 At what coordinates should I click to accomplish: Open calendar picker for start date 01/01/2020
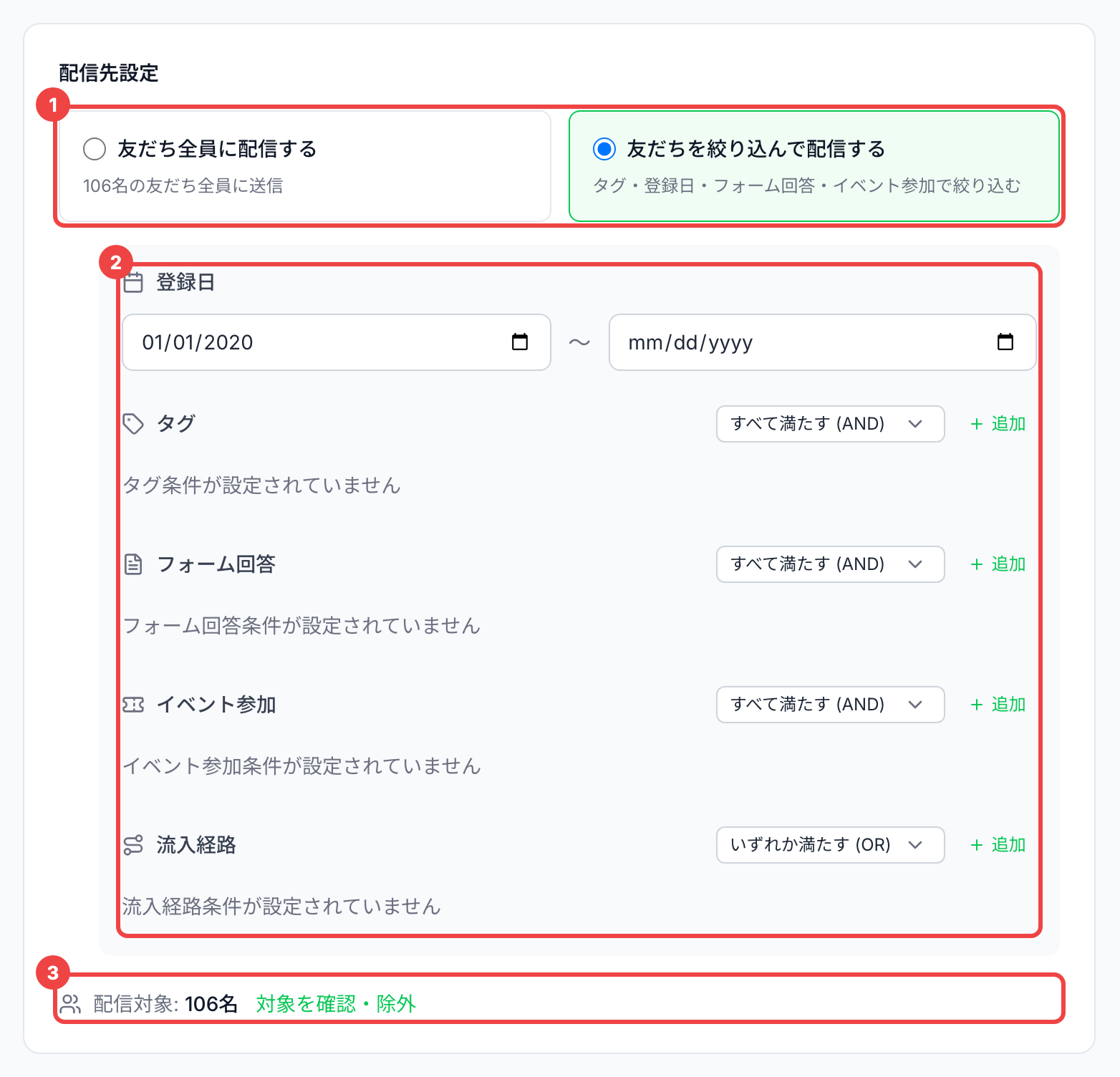pyautogui.click(x=520, y=342)
